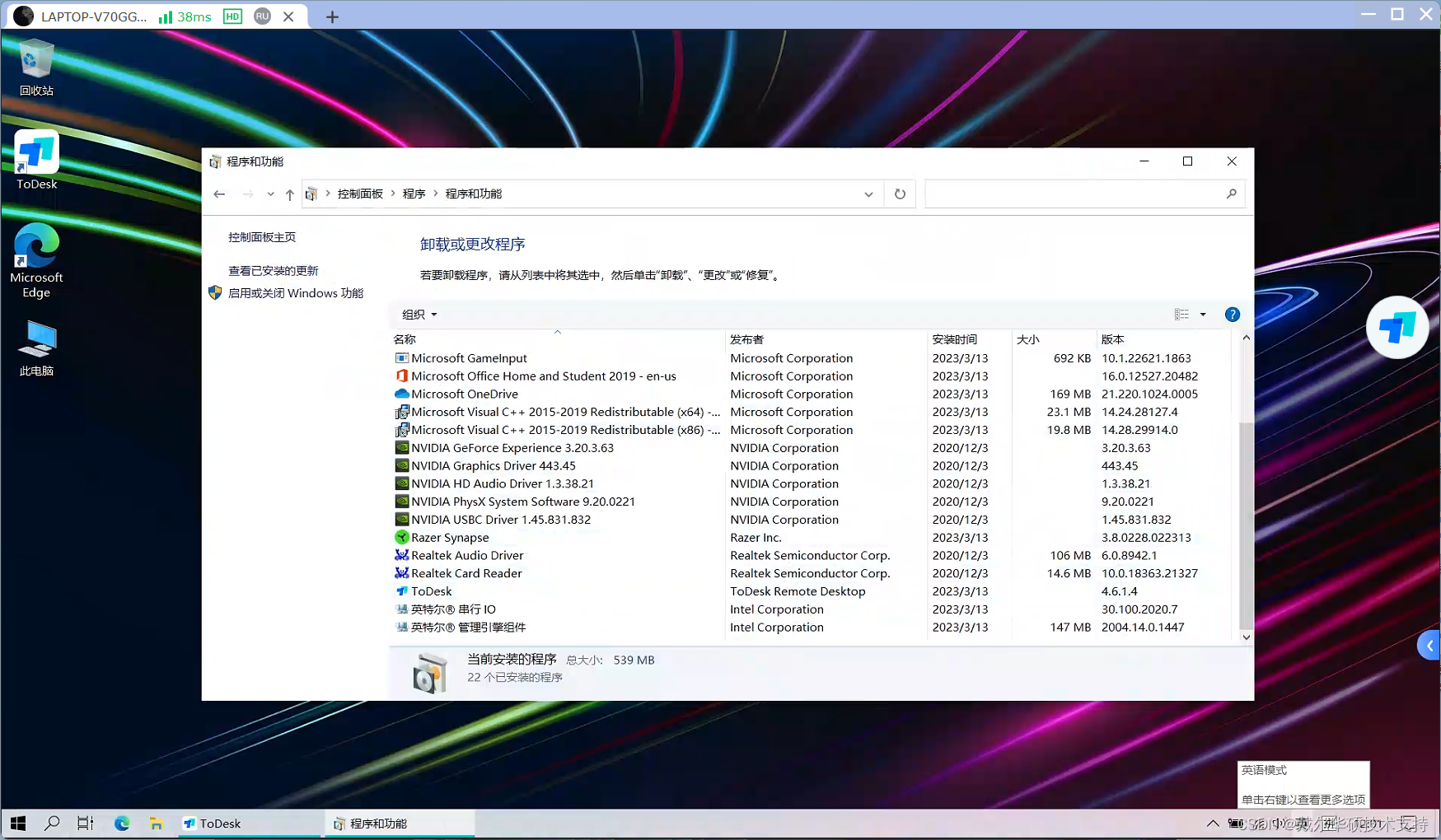Open 控制面板主页 link
The image size is (1441, 840).
262,237
